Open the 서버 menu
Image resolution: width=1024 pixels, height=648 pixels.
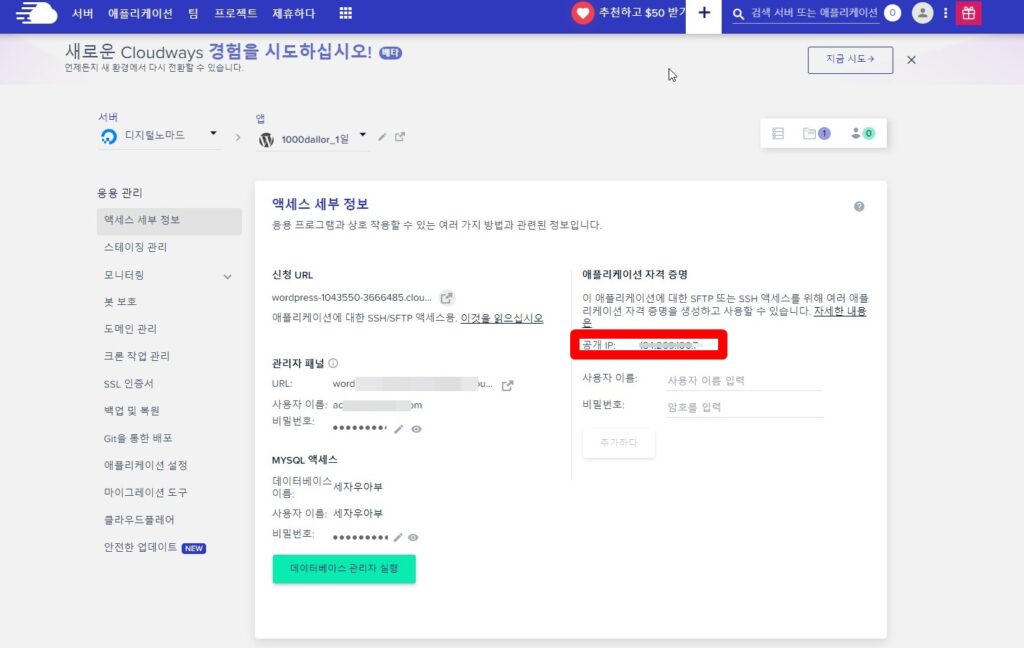82,13
